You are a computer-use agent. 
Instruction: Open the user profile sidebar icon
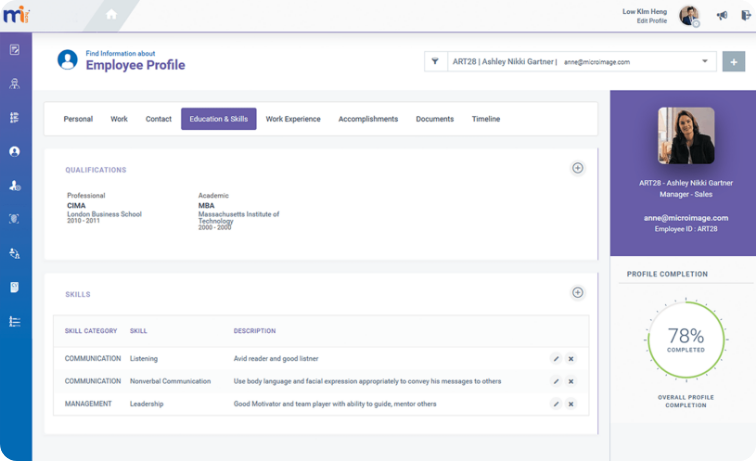pos(14,151)
